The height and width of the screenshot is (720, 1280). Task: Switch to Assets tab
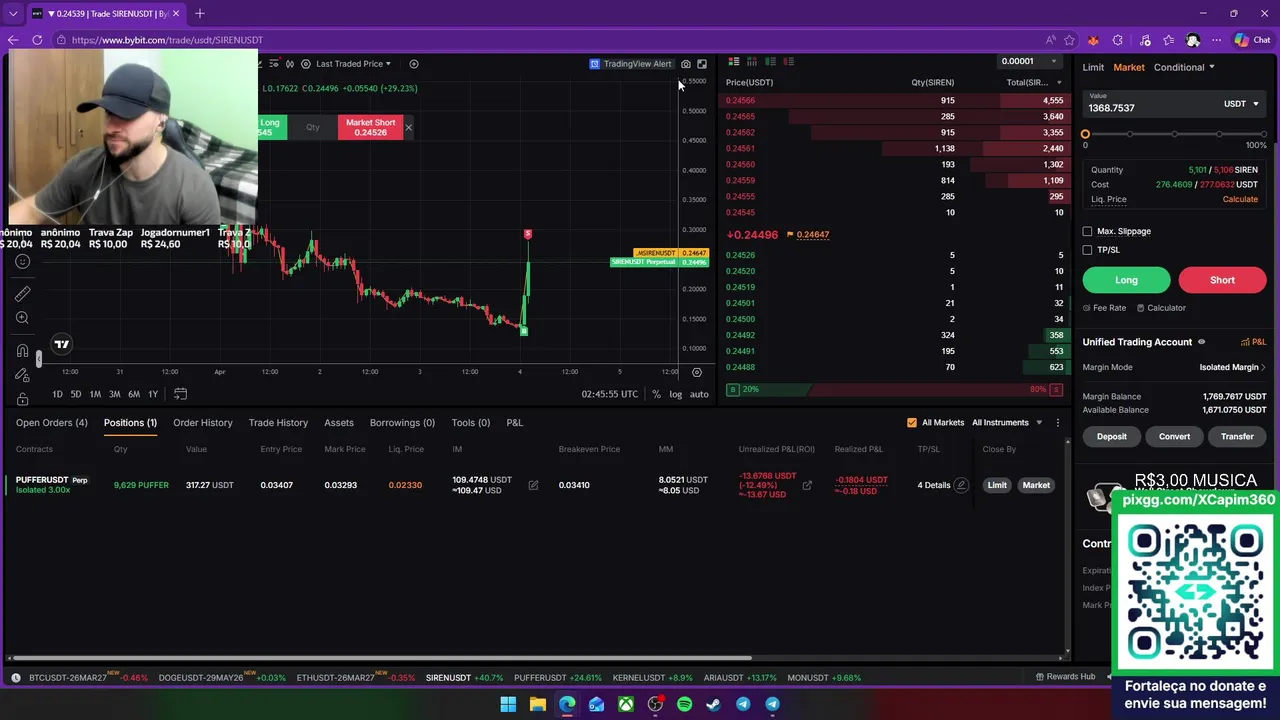click(x=339, y=423)
